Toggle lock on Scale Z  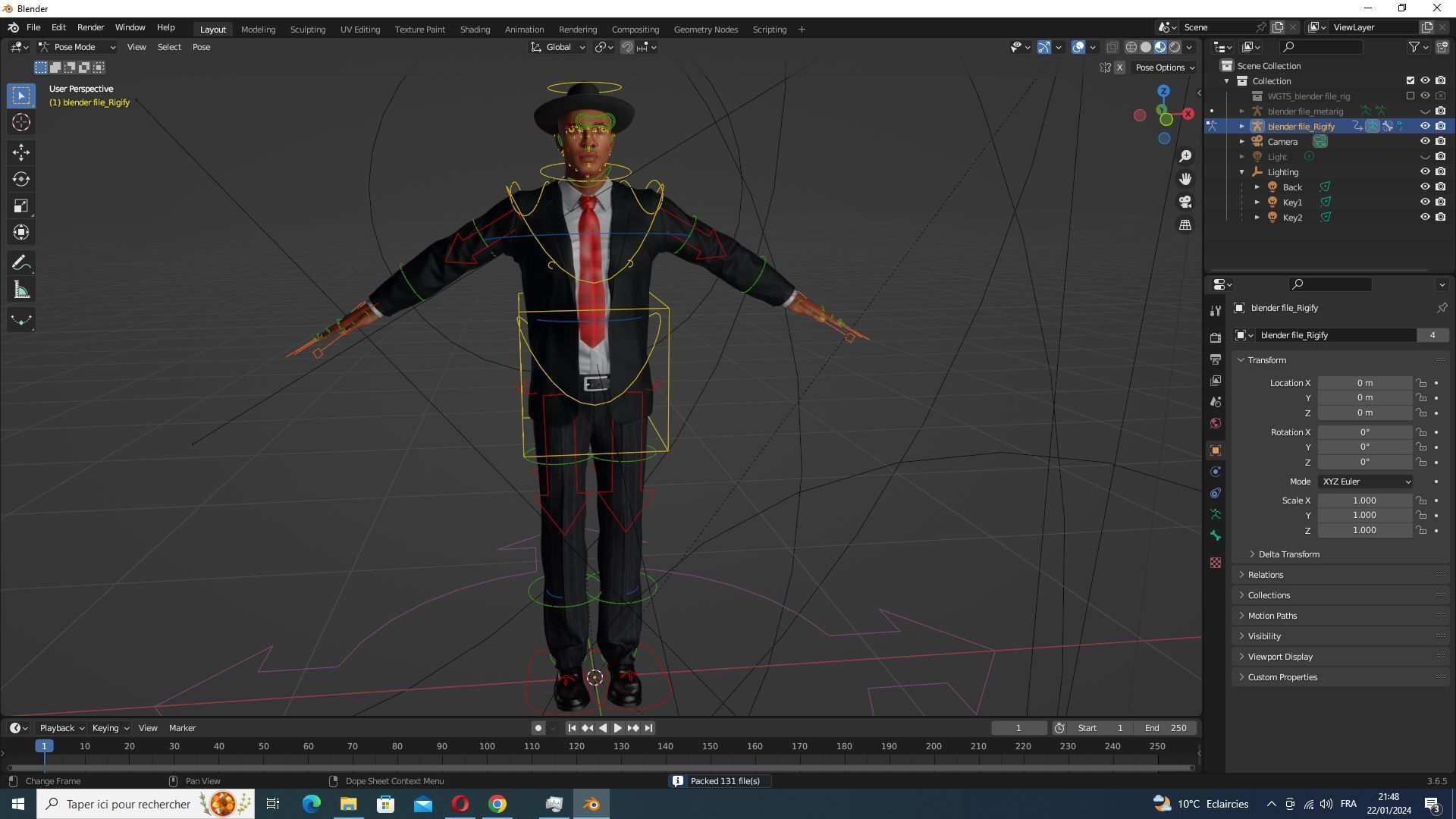tap(1421, 531)
